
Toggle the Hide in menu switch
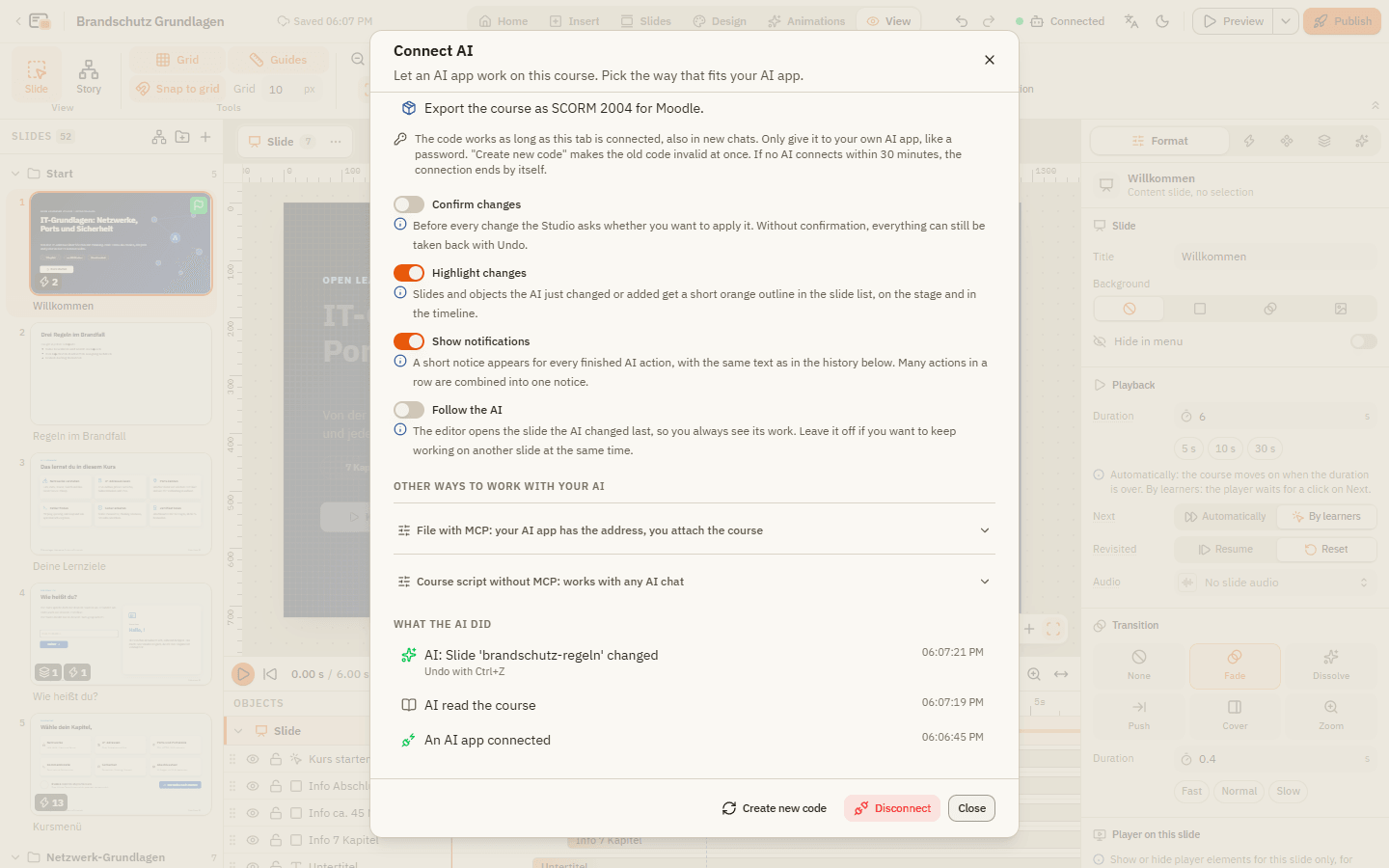point(1364,341)
